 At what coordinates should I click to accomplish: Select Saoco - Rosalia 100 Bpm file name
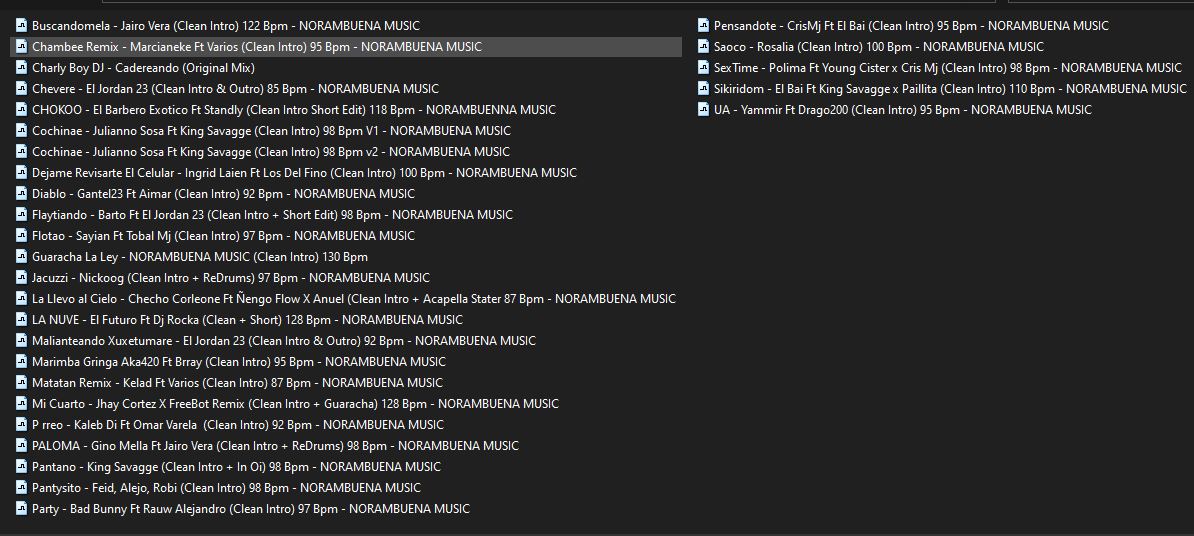[879, 47]
